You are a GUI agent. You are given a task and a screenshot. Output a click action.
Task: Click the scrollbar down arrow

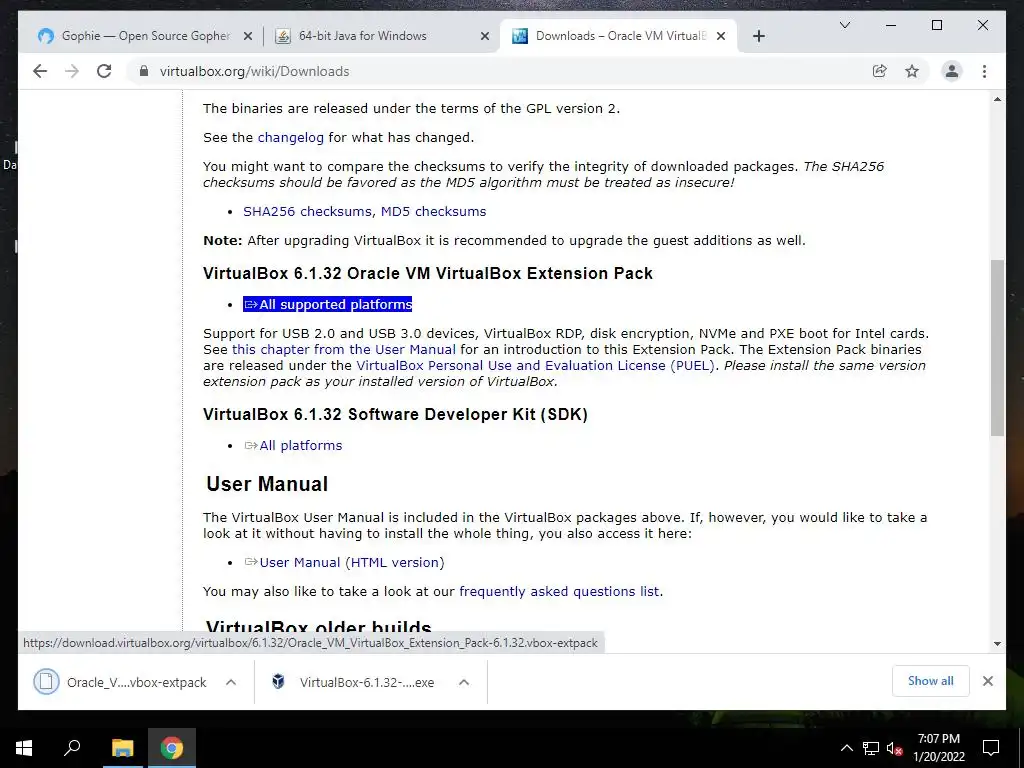click(x=997, y=643)
